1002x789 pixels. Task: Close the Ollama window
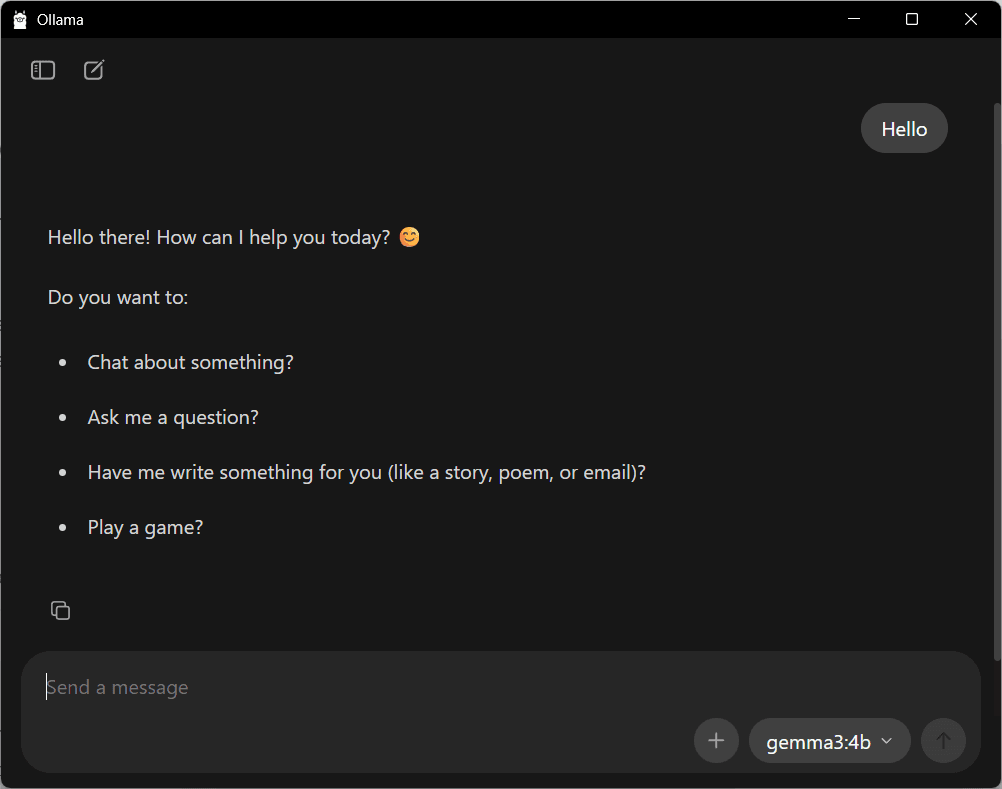coord(970,19)
